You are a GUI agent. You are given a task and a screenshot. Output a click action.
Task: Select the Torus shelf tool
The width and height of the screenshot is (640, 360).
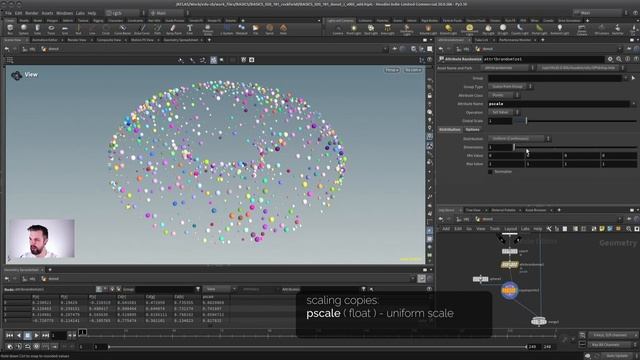[51, 29]
